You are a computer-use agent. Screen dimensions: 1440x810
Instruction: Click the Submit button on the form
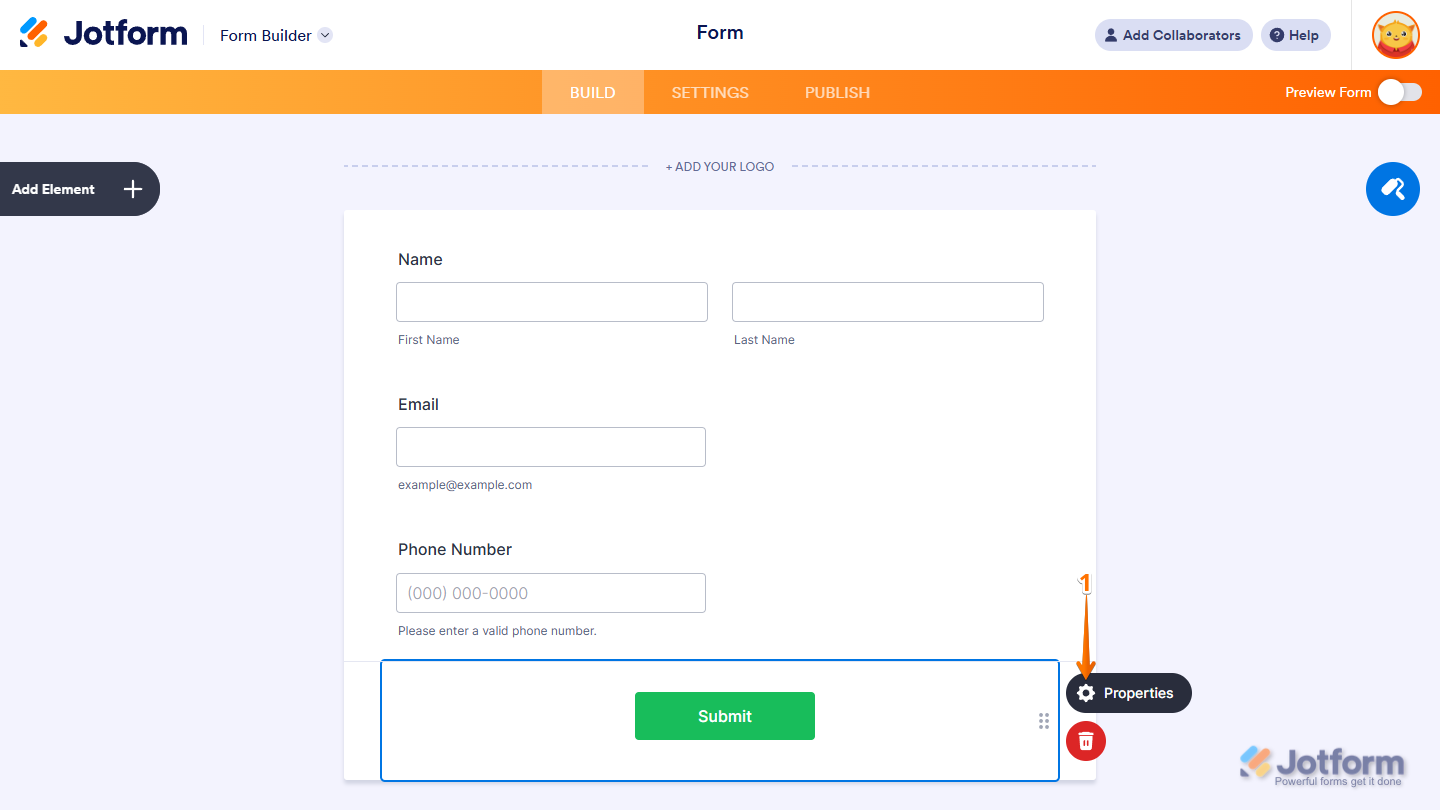click(724, 715)
